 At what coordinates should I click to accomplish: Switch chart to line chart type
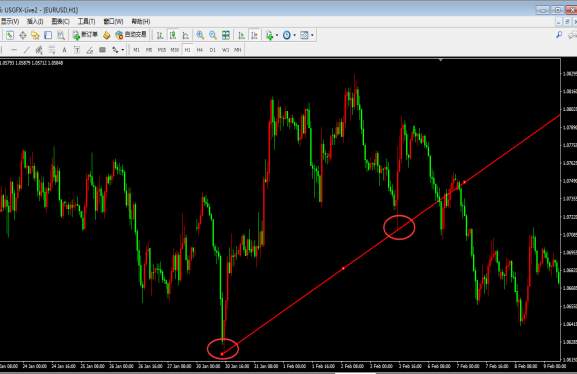point(186,35)
